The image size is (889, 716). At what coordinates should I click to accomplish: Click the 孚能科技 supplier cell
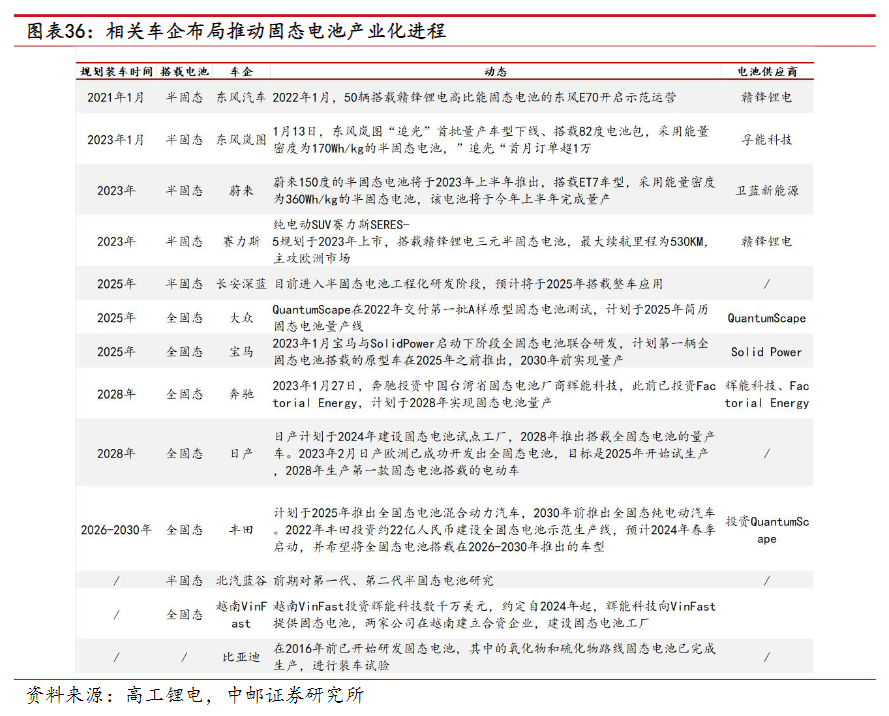pyautogui.click(x=767, y=140)
